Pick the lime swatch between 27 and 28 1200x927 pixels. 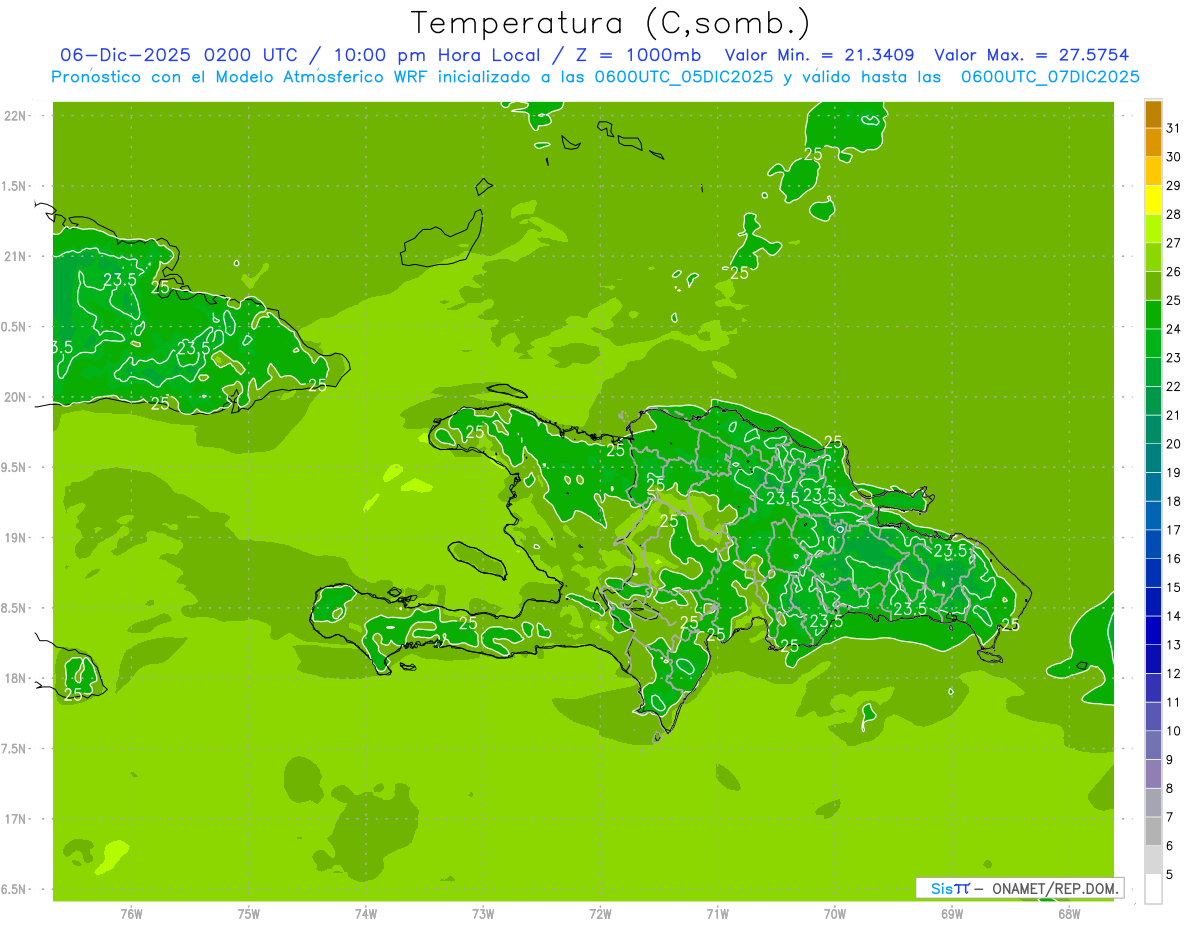pos(1153,229)
